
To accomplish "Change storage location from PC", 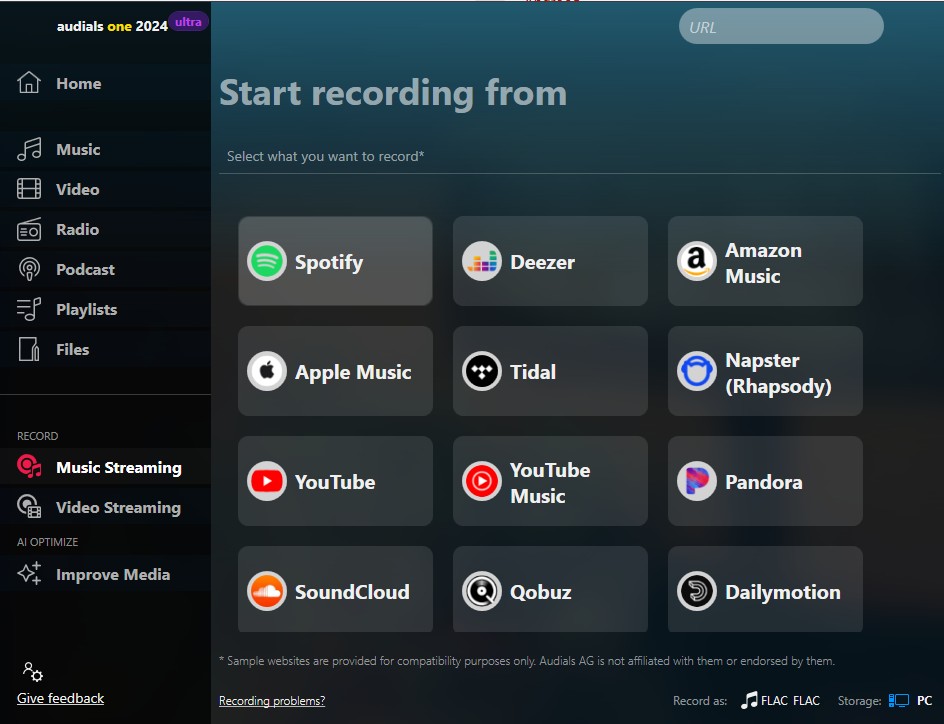I will [x=910, y=701].
